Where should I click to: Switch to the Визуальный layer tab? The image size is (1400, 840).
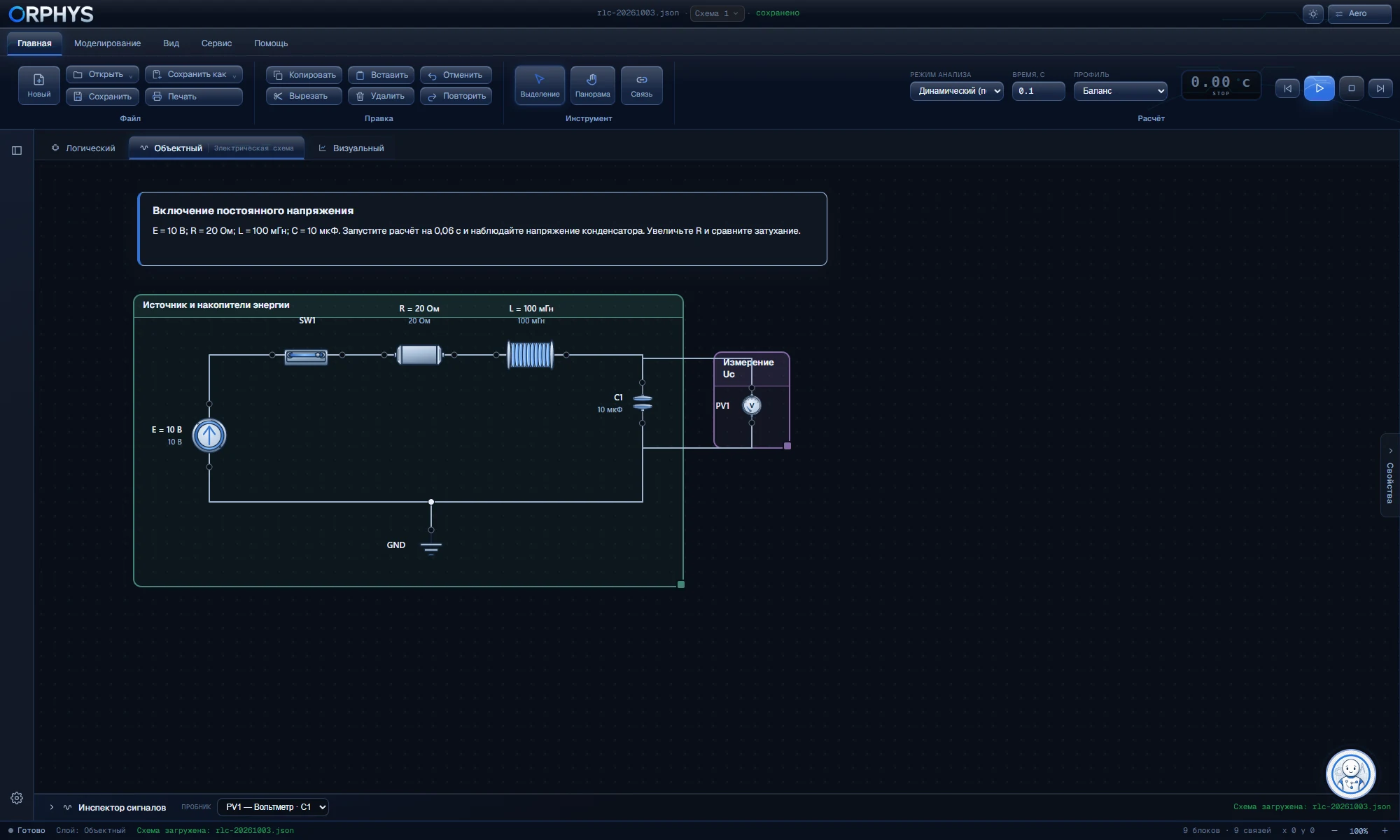(x=351, y=148)
